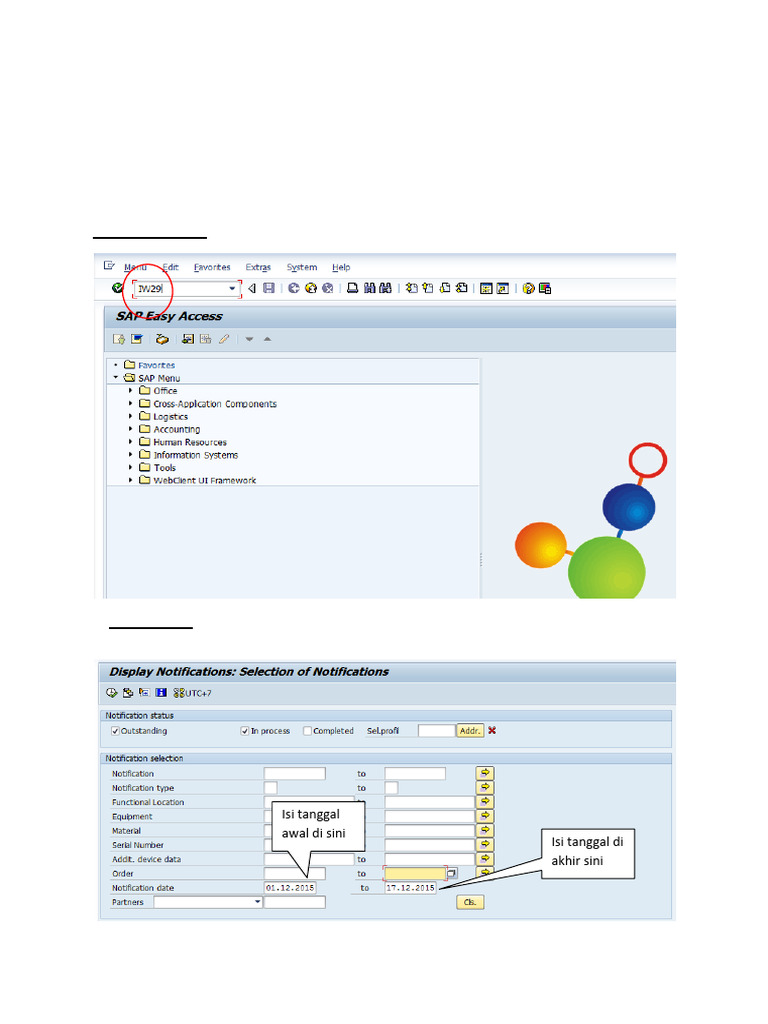Expand the Cross-Application Components folder
Image resolution: width=768 pixels, height=1024 pixels.
click(x=131, y=404)
